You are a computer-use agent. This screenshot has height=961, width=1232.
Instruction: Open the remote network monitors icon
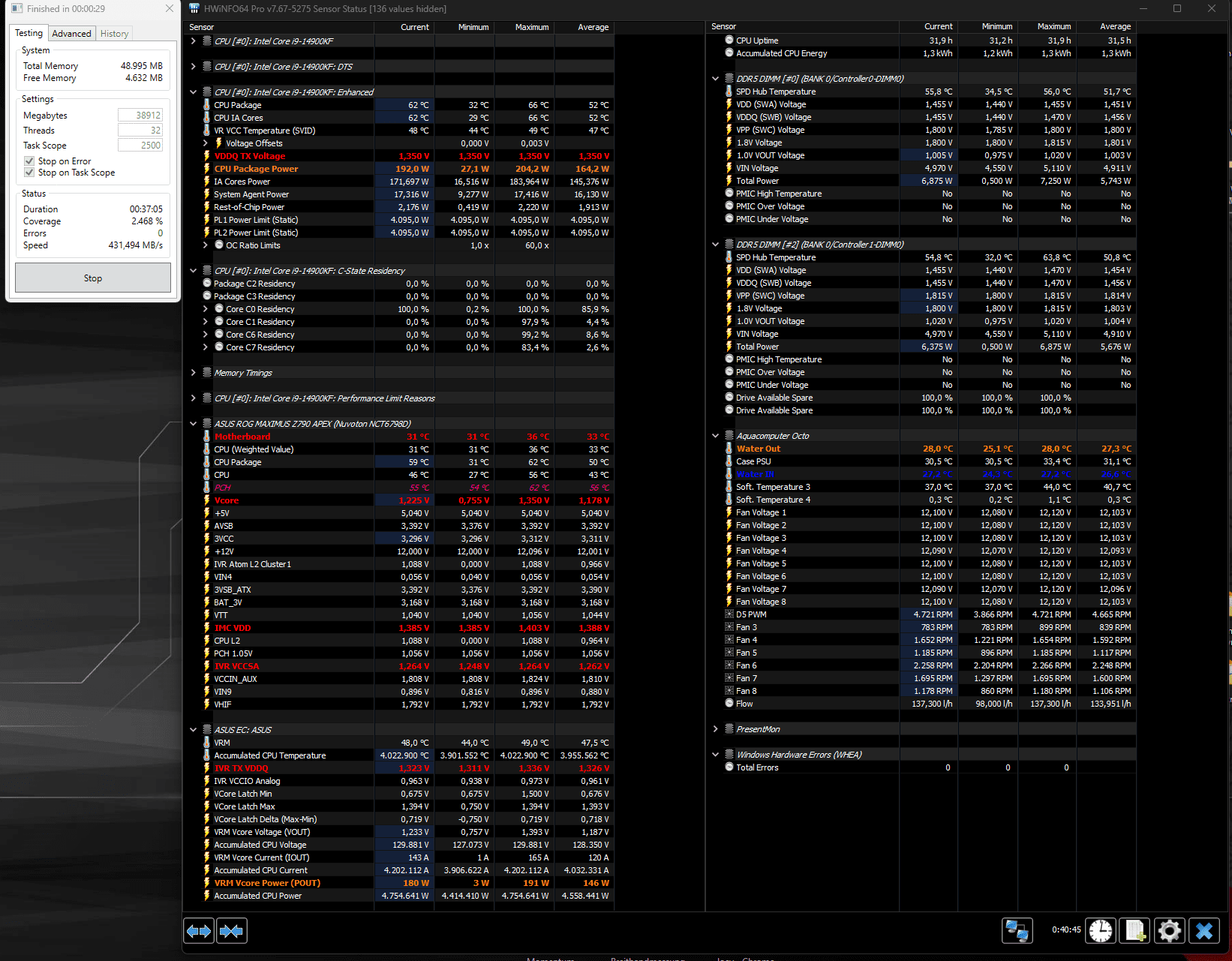point(1017,931)
